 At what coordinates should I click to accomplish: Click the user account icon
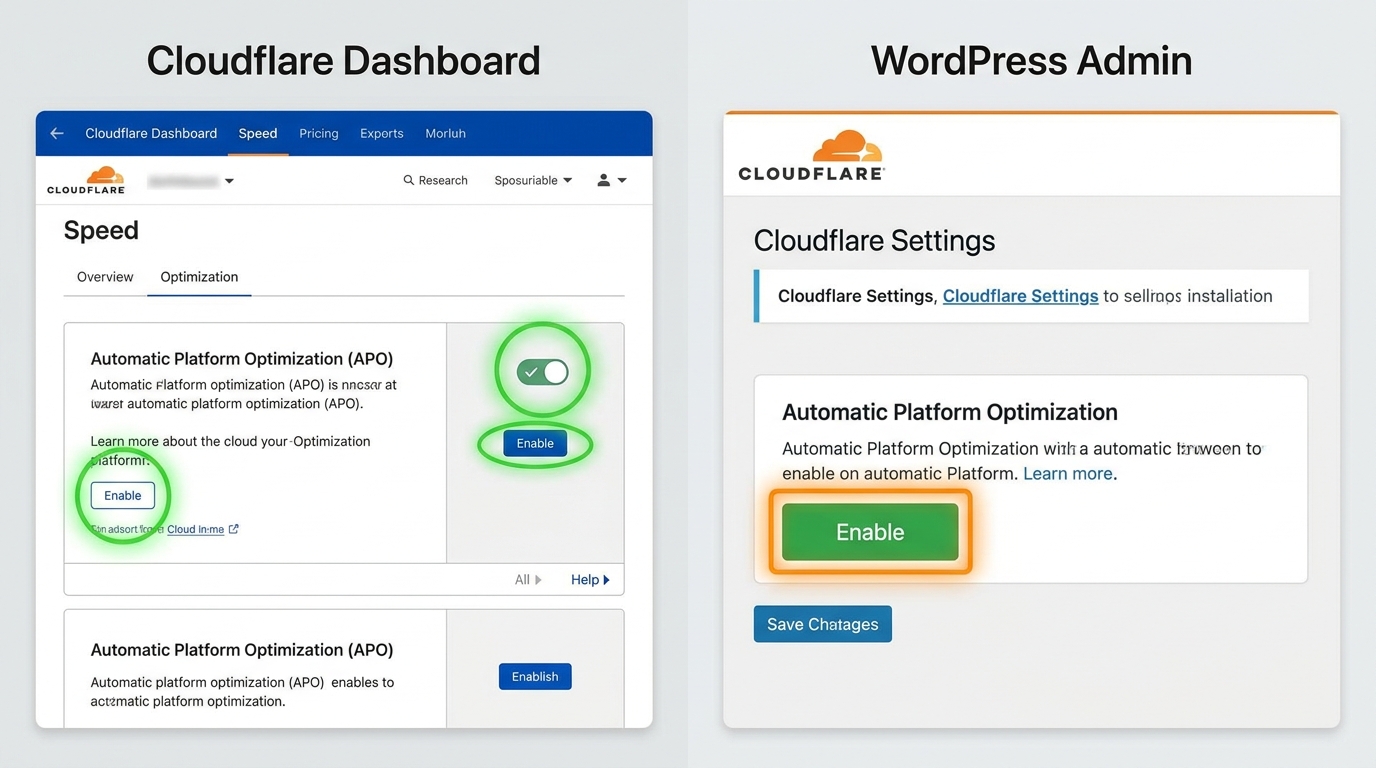pos(605,180)
